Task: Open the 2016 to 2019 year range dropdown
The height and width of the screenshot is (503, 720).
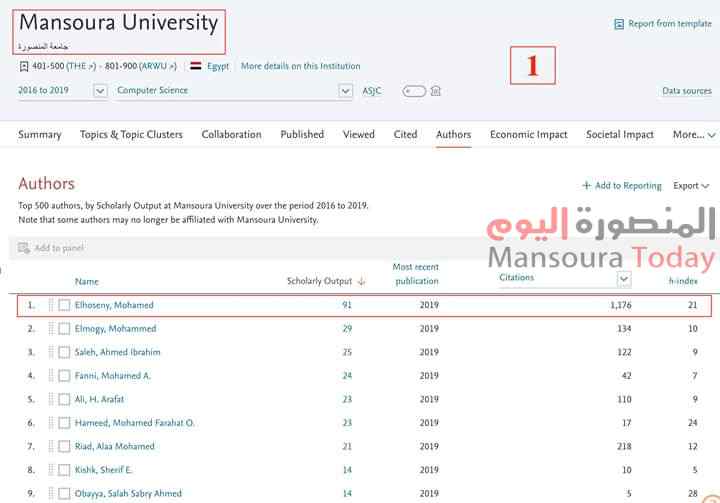Action: coord(100,91)
